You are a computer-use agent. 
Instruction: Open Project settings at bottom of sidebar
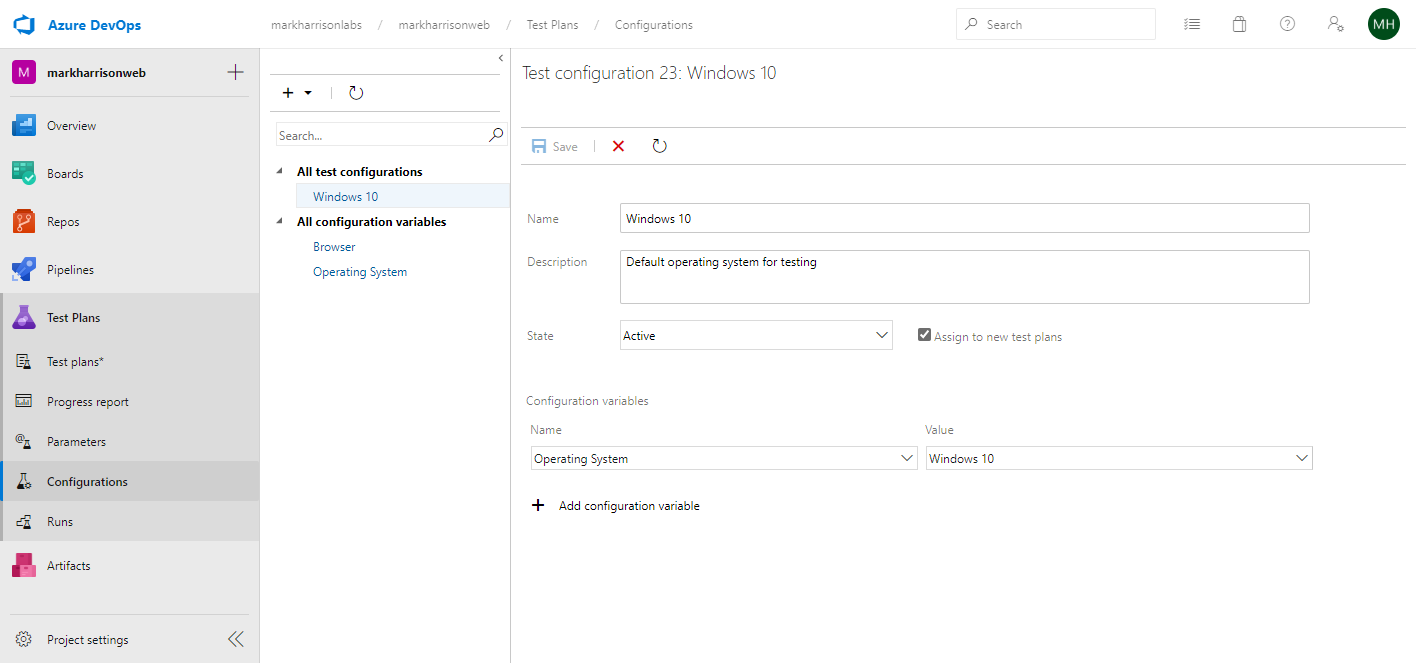point(87,640)
